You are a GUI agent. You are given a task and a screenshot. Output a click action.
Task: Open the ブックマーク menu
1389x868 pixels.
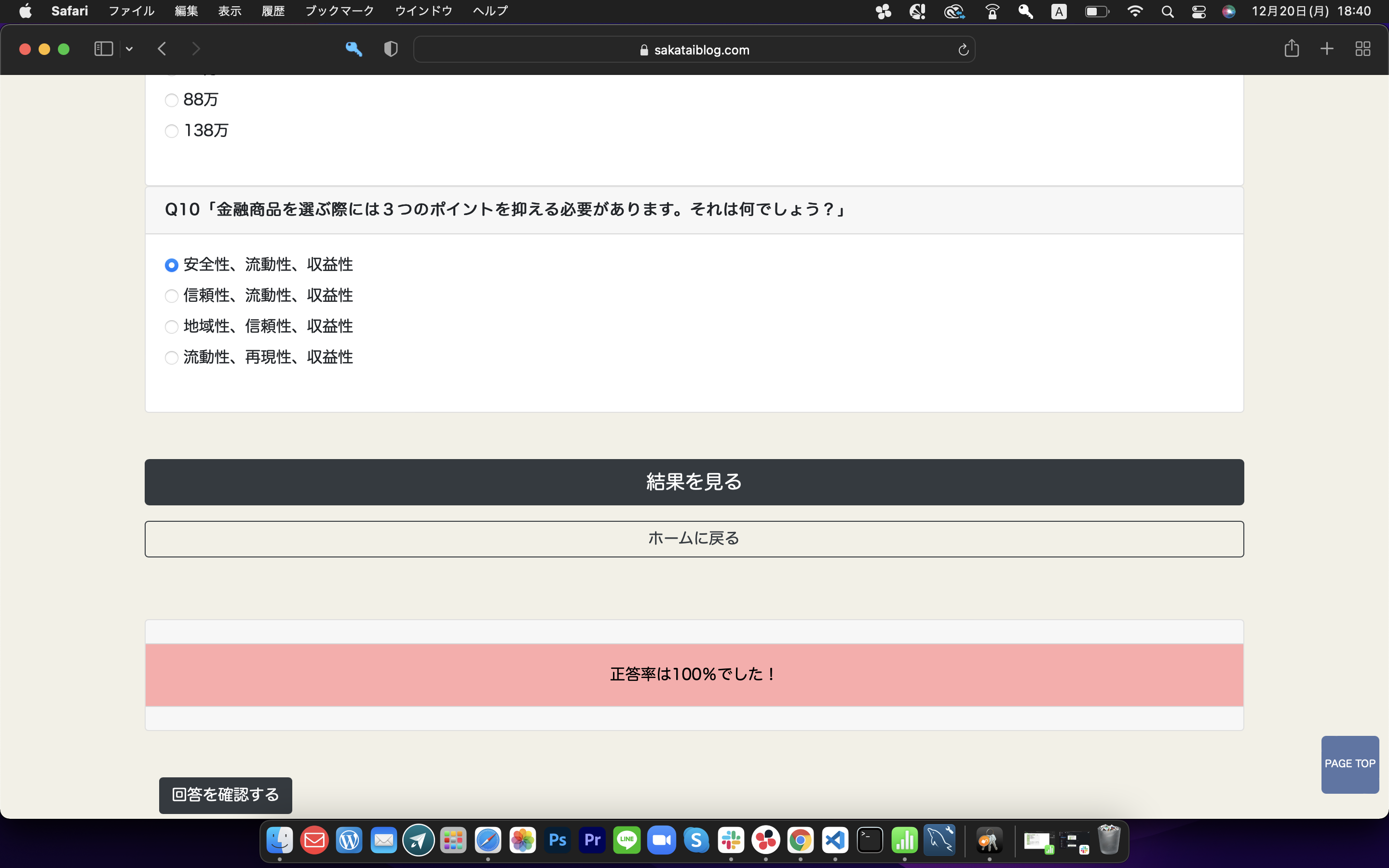coord(339,10)
